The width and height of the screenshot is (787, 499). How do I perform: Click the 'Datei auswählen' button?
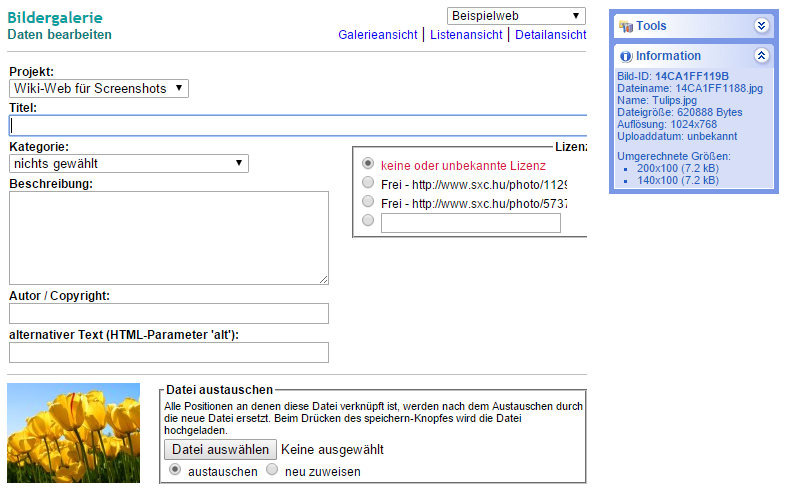(x=220, y=449)
